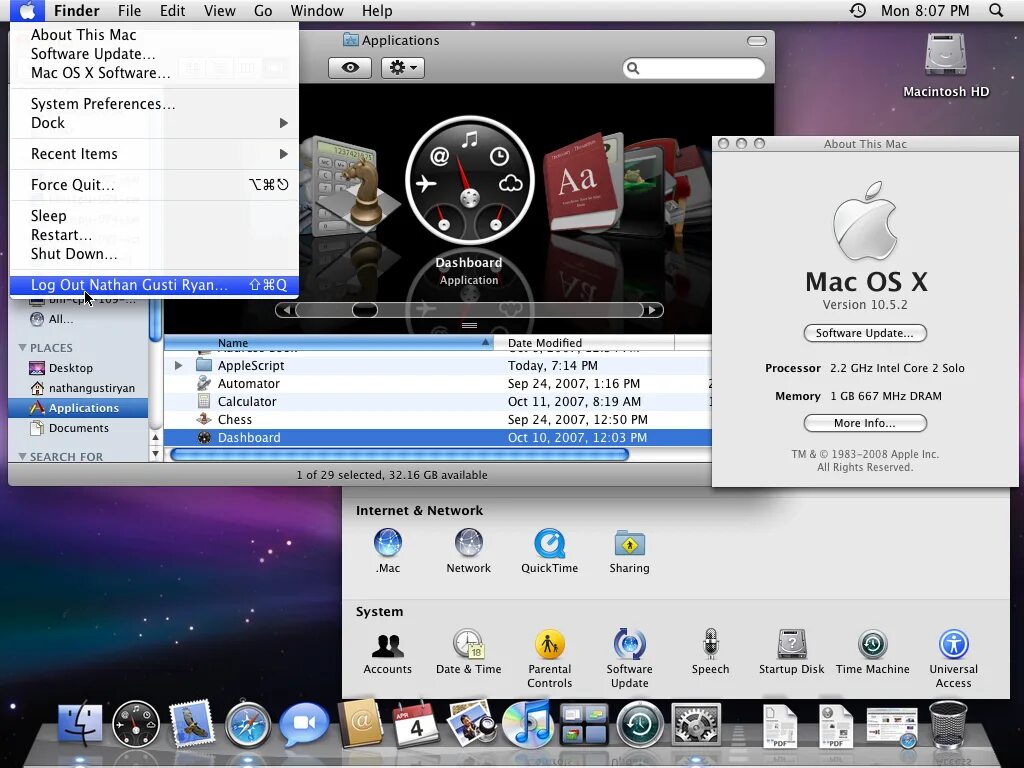Open the Trash in Dock
Screen dimensions: 1024x768
pyautogui.click(x=948, y=724)
